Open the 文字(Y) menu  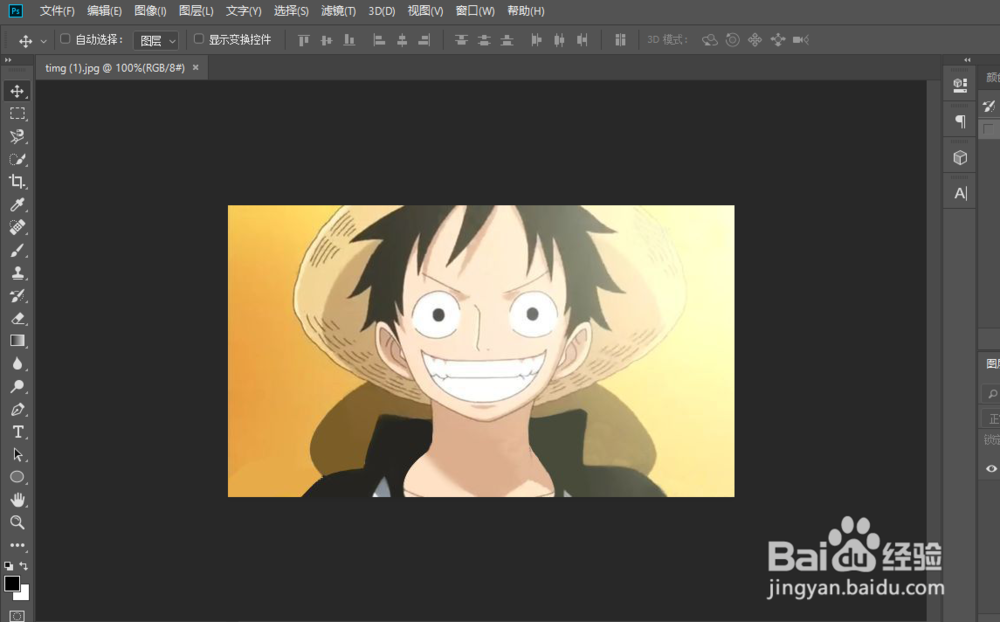(x=244, y=11)
